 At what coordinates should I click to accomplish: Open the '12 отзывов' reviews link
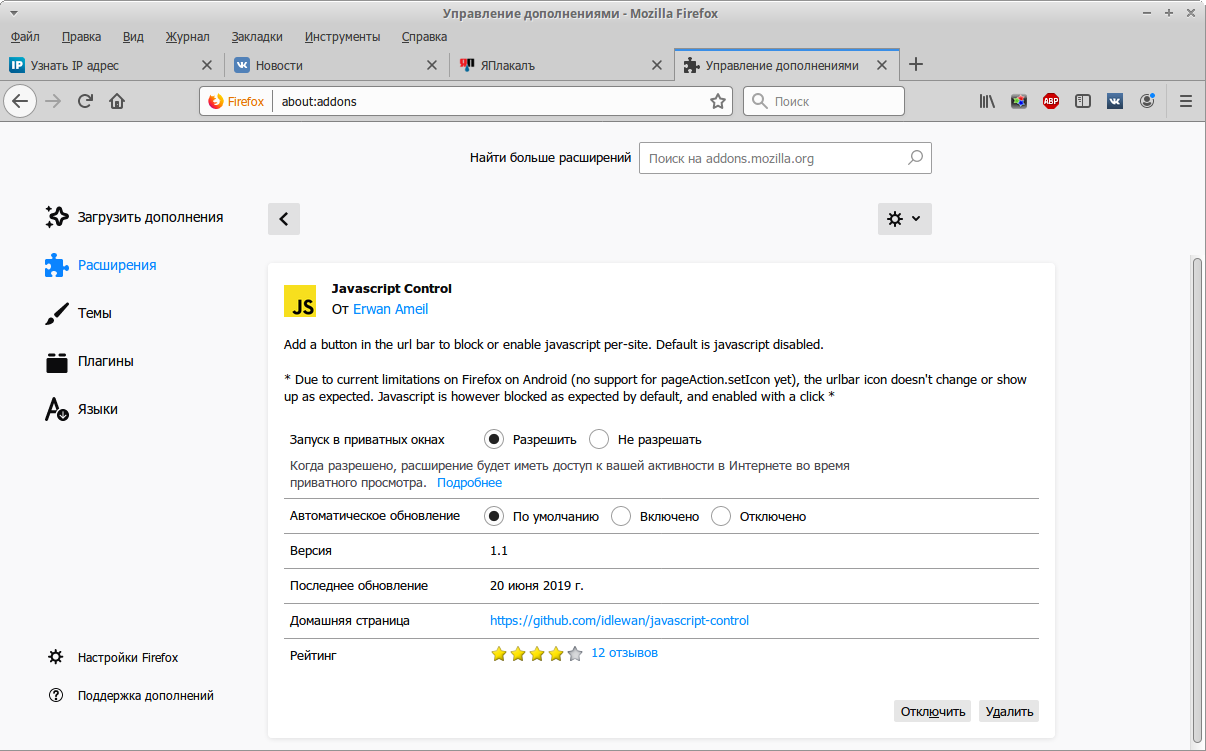625,653
